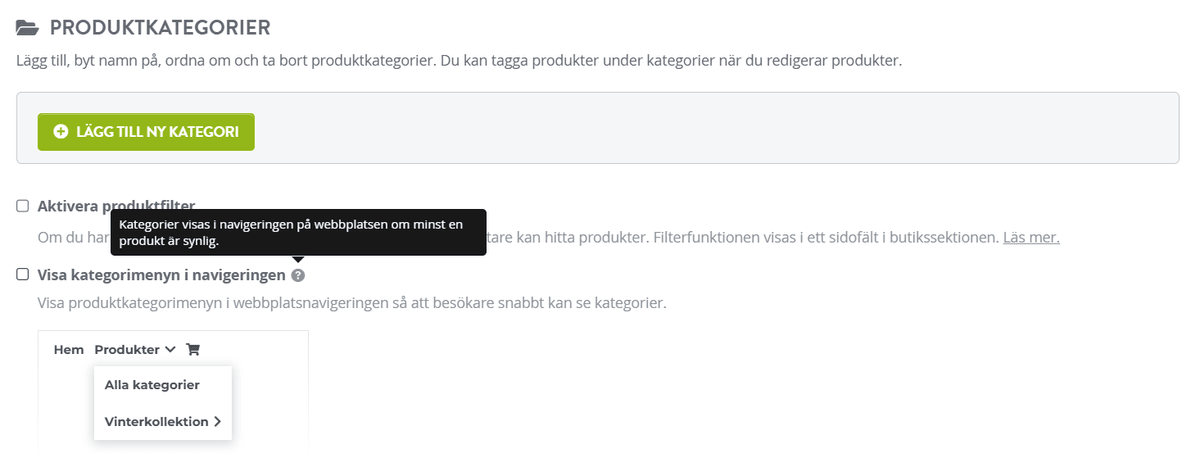
Task: Click the question mark help icon
Action: 298,275
